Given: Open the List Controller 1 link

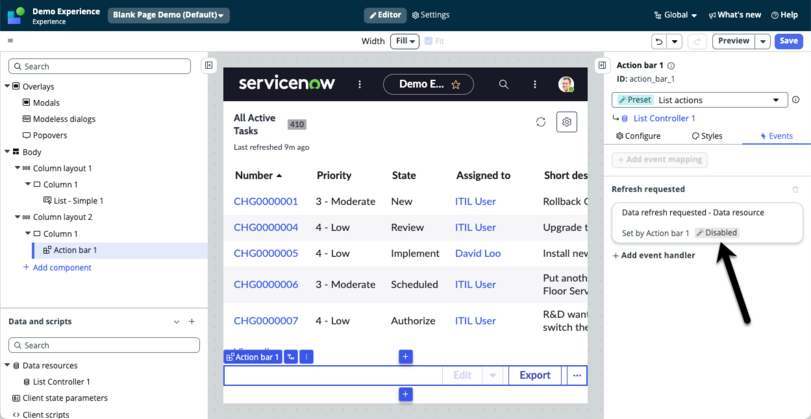Looking at the screenshot, I should [664, 118].
